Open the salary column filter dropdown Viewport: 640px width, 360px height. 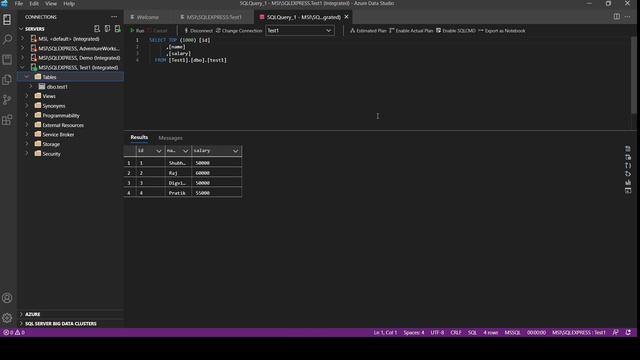[236, 151]
